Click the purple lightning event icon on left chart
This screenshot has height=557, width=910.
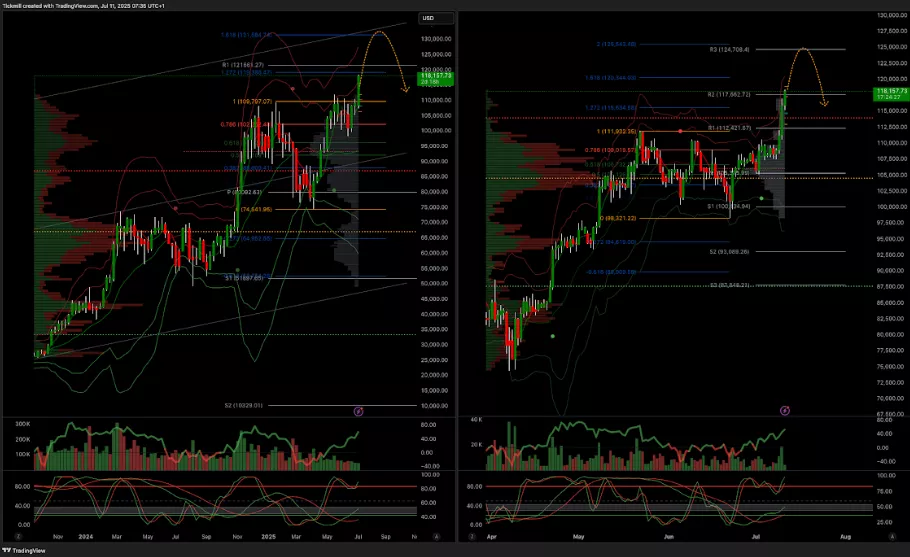click(x=359, y=411)
